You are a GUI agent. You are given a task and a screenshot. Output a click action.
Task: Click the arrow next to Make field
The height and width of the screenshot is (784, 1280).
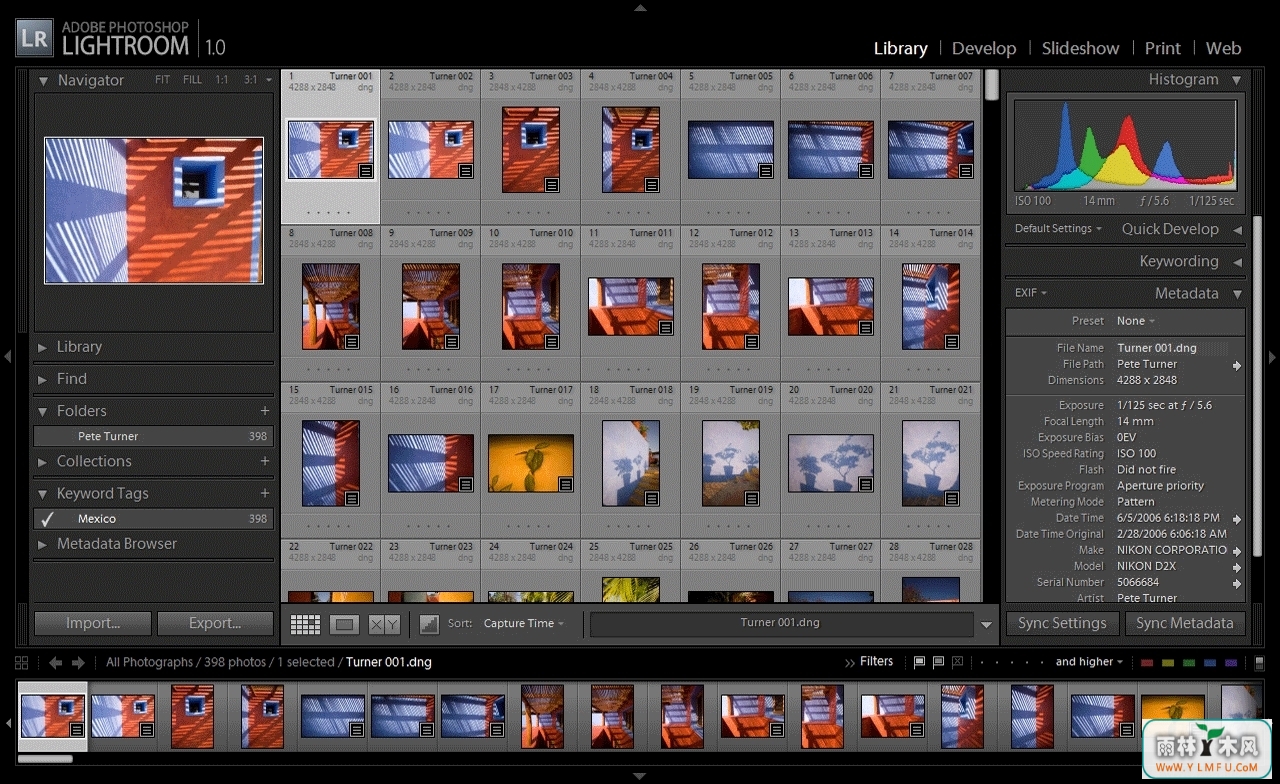(x=1237, y=551)
